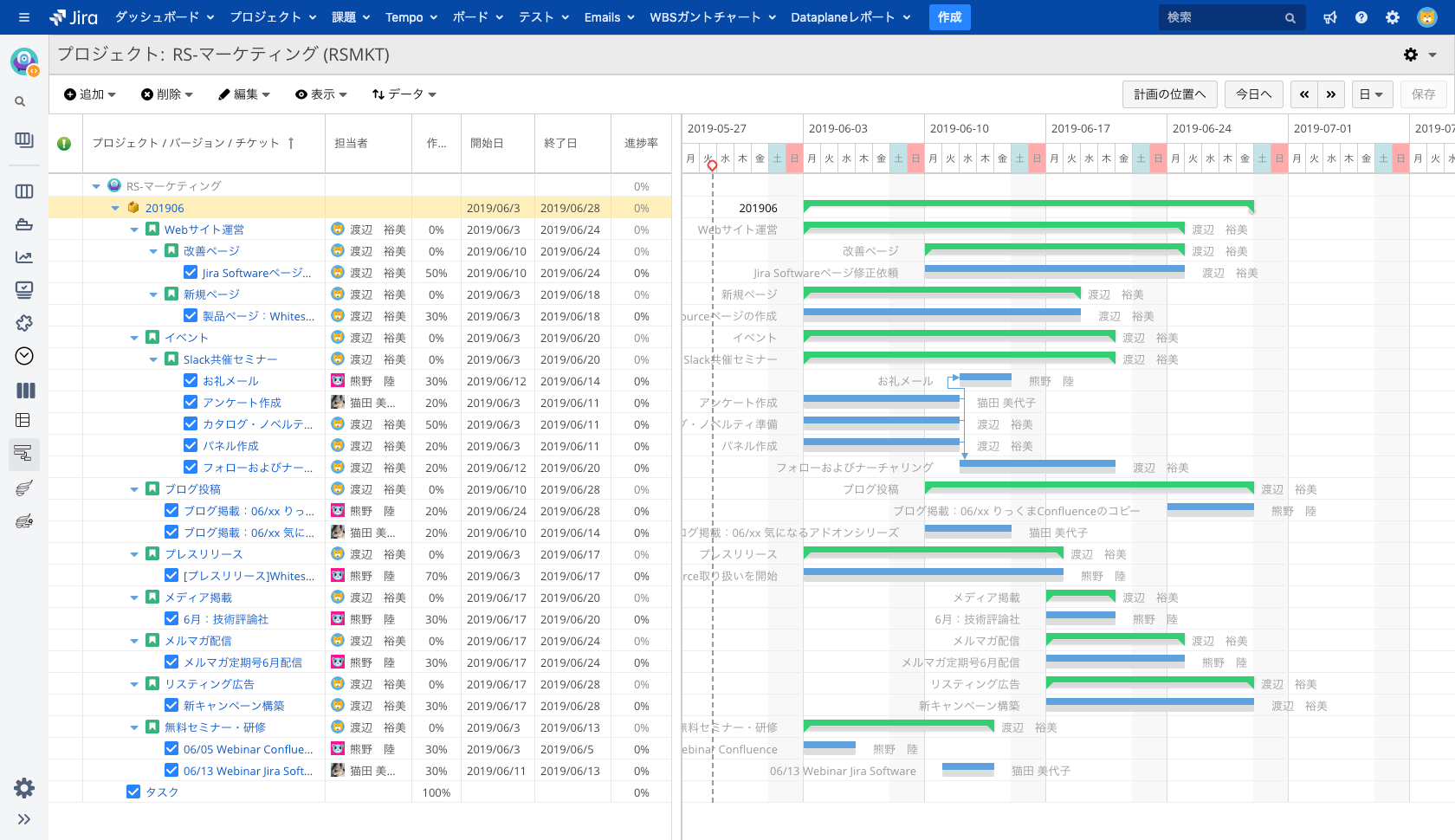This screenshot has width=1455, height=840.
Task: Toggle checkbox for 新キャンペーン構築 ticket
Action: coord(171,705)
